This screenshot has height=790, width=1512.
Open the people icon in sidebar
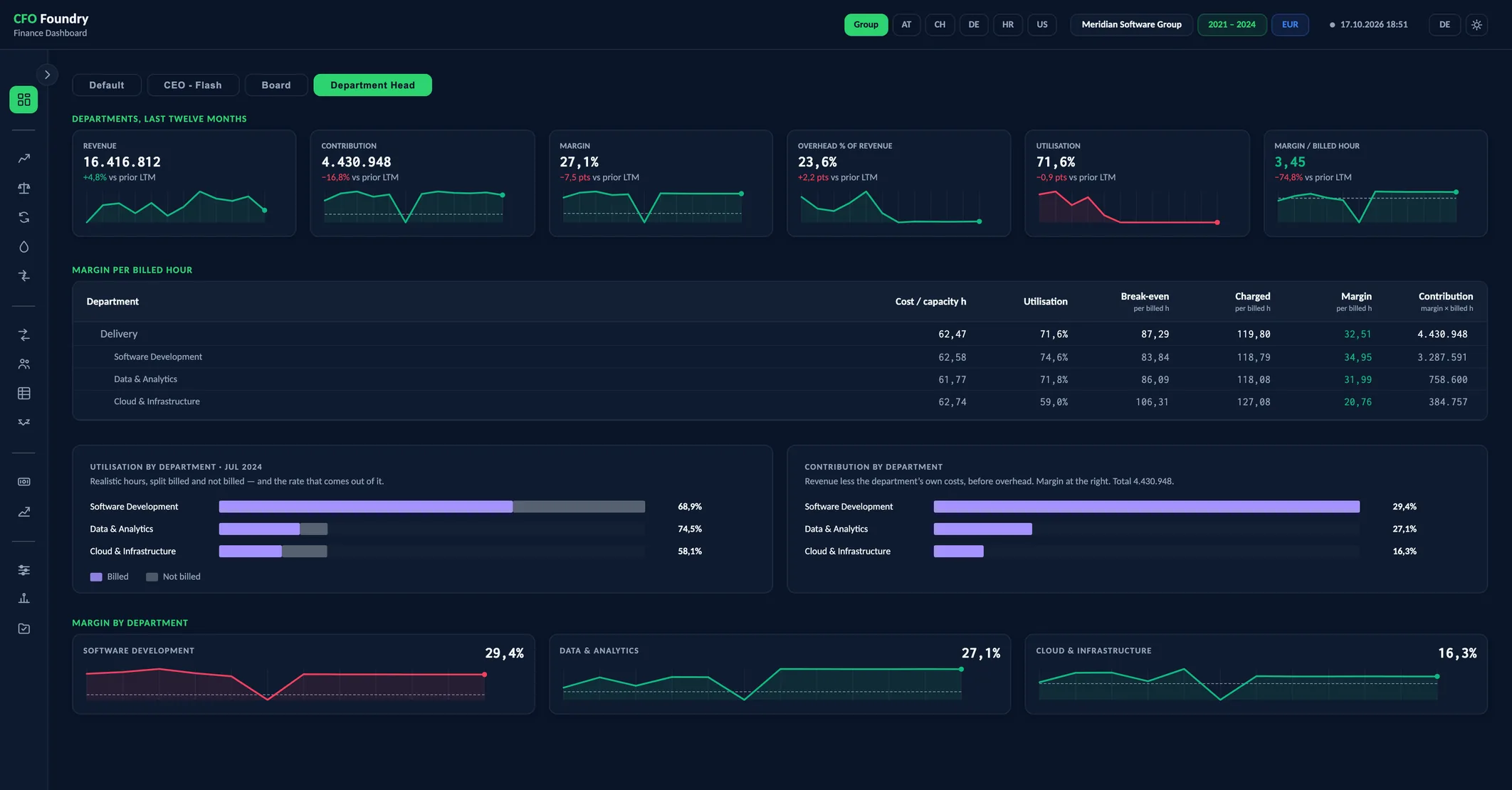point(23,364)
